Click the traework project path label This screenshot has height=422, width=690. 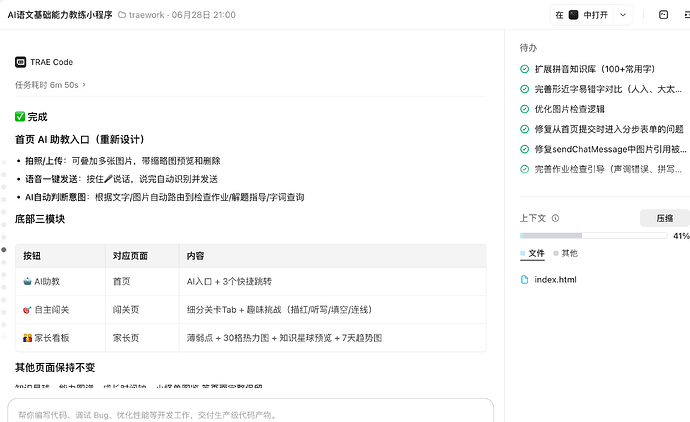pos(147,15)
